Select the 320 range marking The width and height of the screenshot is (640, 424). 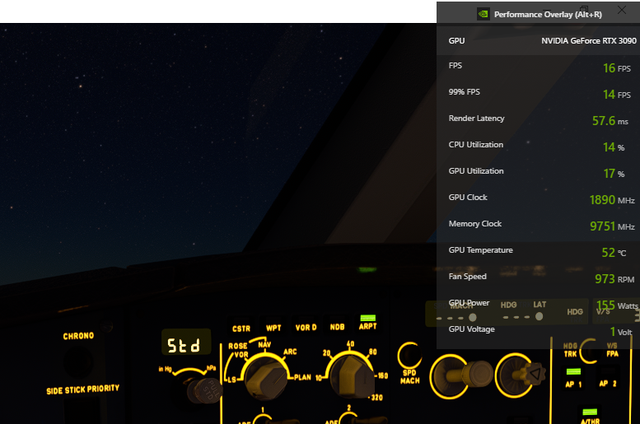(x=376, y=397)
